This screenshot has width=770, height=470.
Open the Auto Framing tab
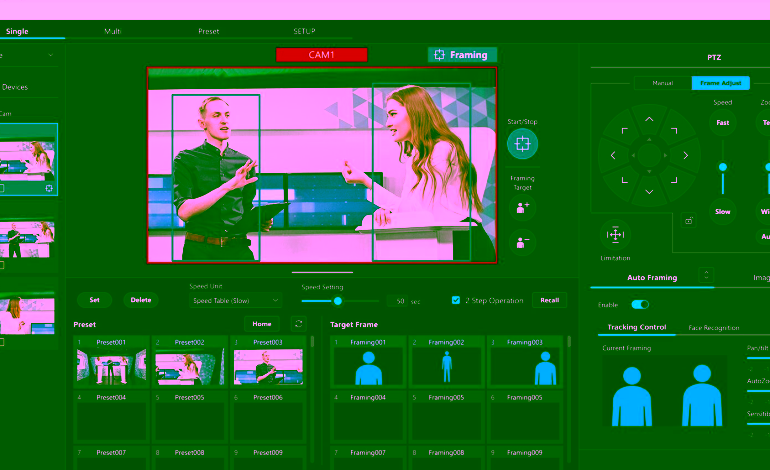click(652, 277)
